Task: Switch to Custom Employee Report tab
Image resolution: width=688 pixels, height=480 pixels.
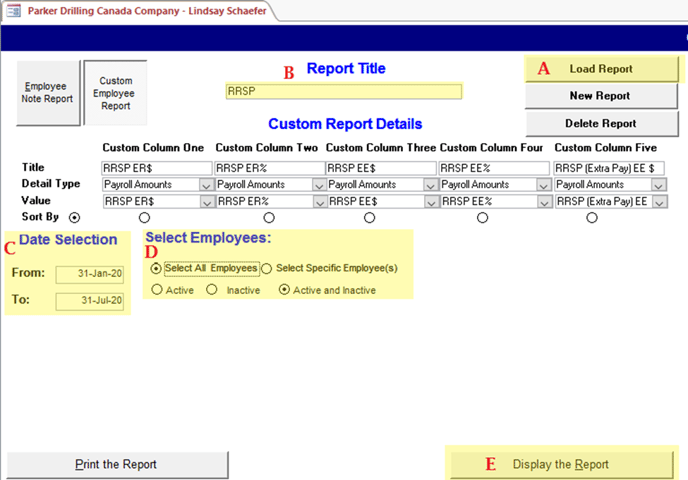Action: click(x=115, y=93)
